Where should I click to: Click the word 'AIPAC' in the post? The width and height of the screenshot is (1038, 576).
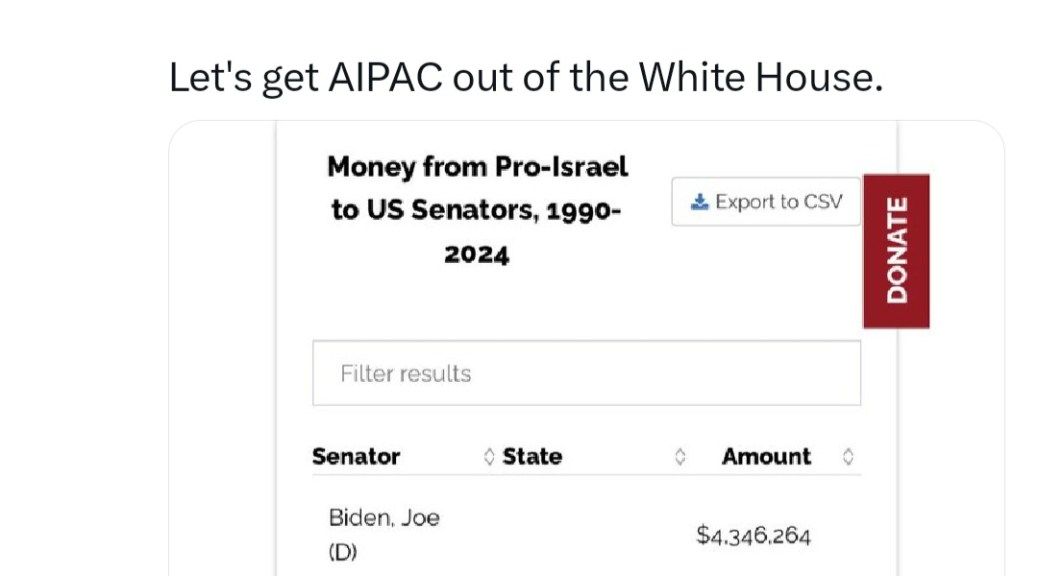pyautogui.click(x=386, y=77)
